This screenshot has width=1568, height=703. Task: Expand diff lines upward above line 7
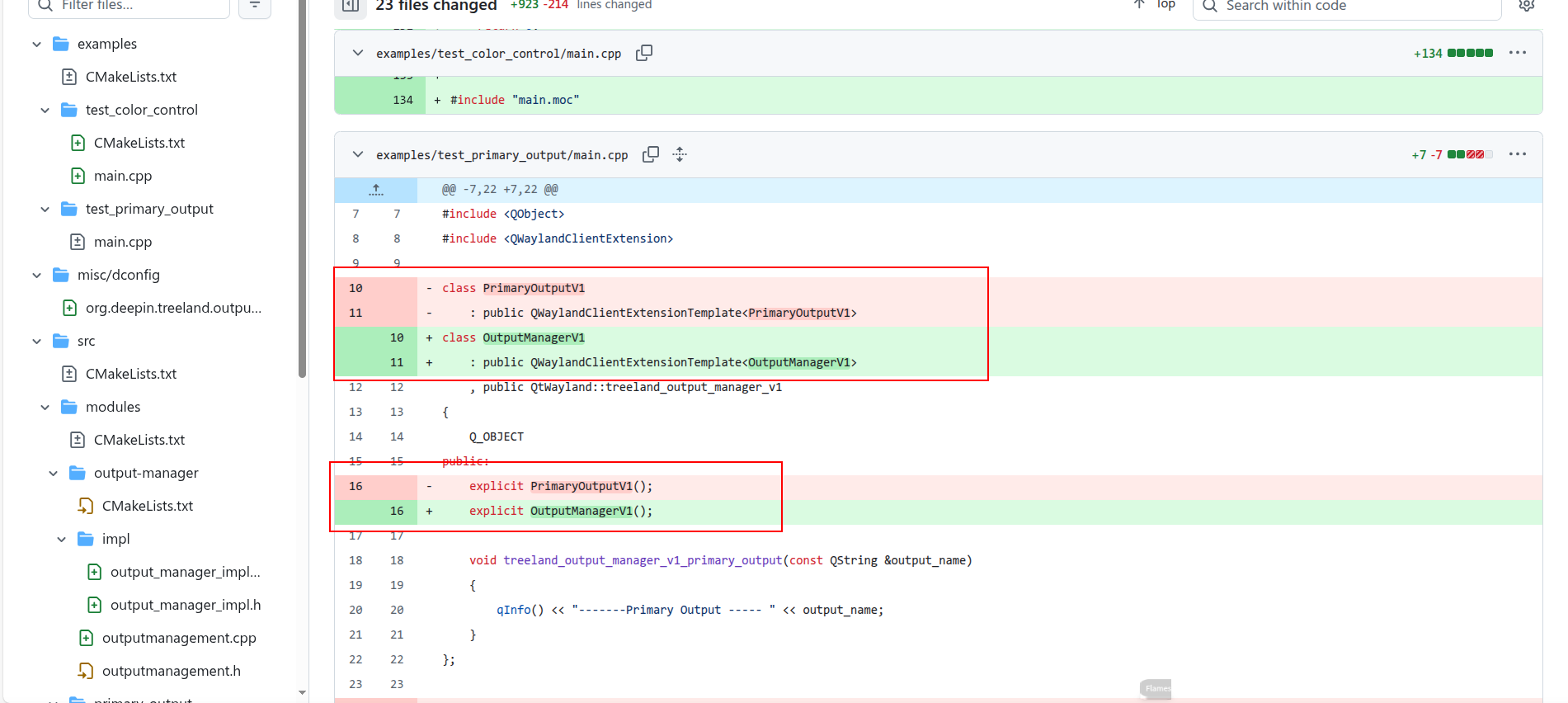coord(376,190)
